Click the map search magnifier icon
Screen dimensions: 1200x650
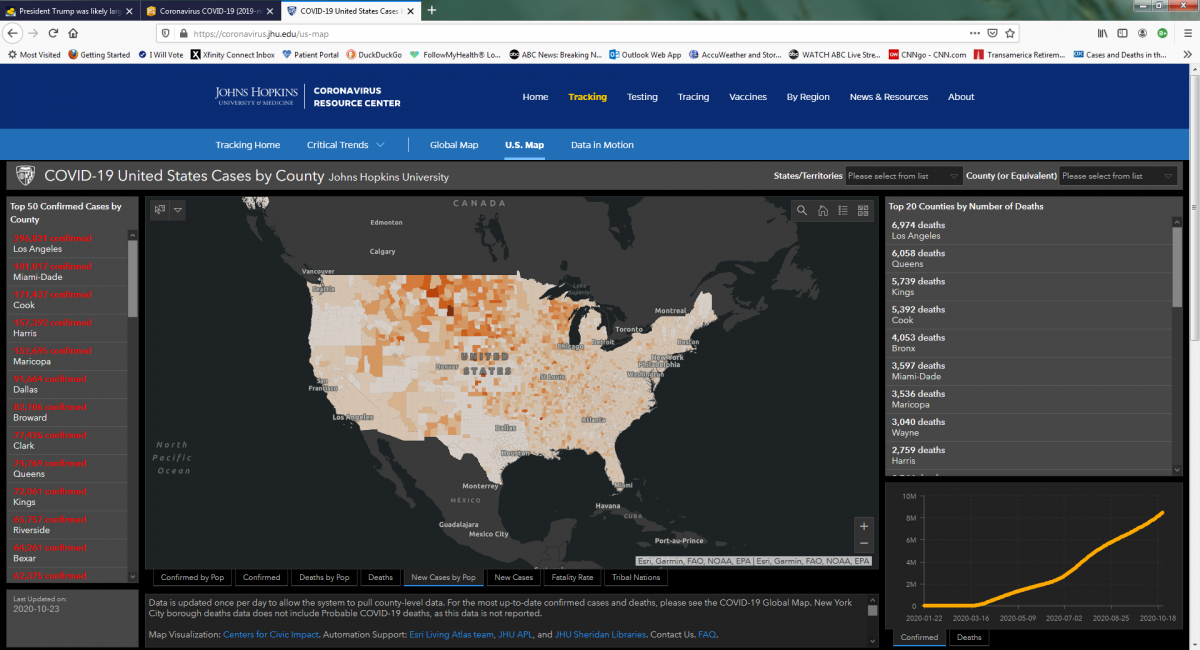(802, 210)
